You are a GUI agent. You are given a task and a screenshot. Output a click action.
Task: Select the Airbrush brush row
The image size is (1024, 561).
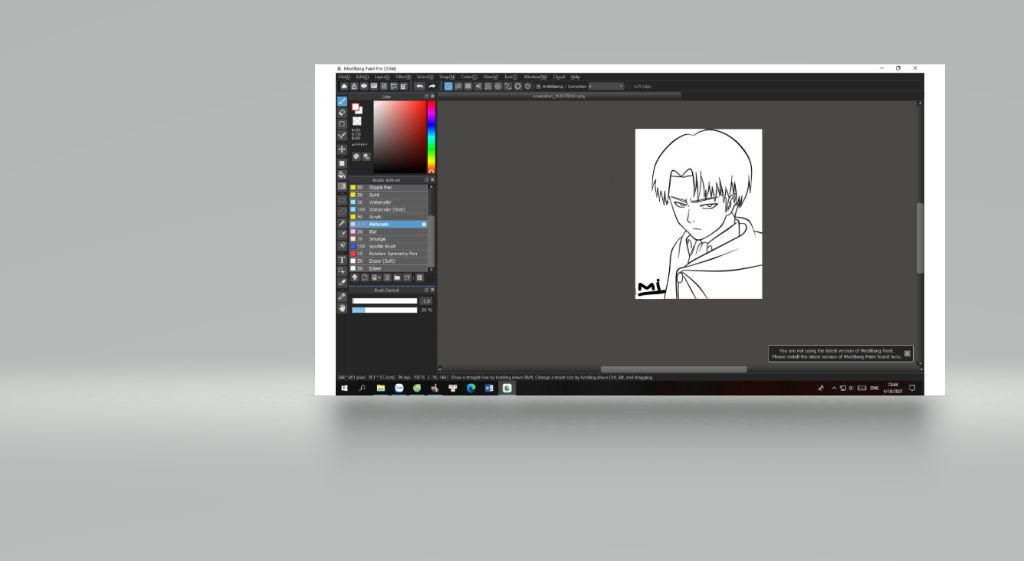[389, 224]
